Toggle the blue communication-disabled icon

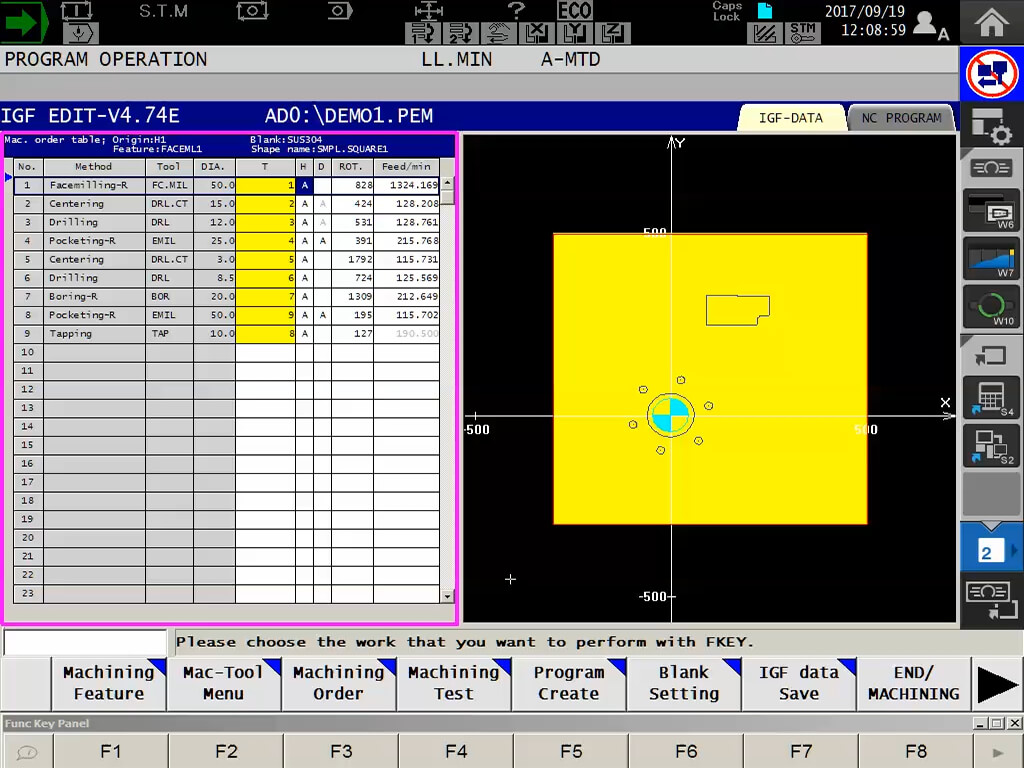pos(990,76)
